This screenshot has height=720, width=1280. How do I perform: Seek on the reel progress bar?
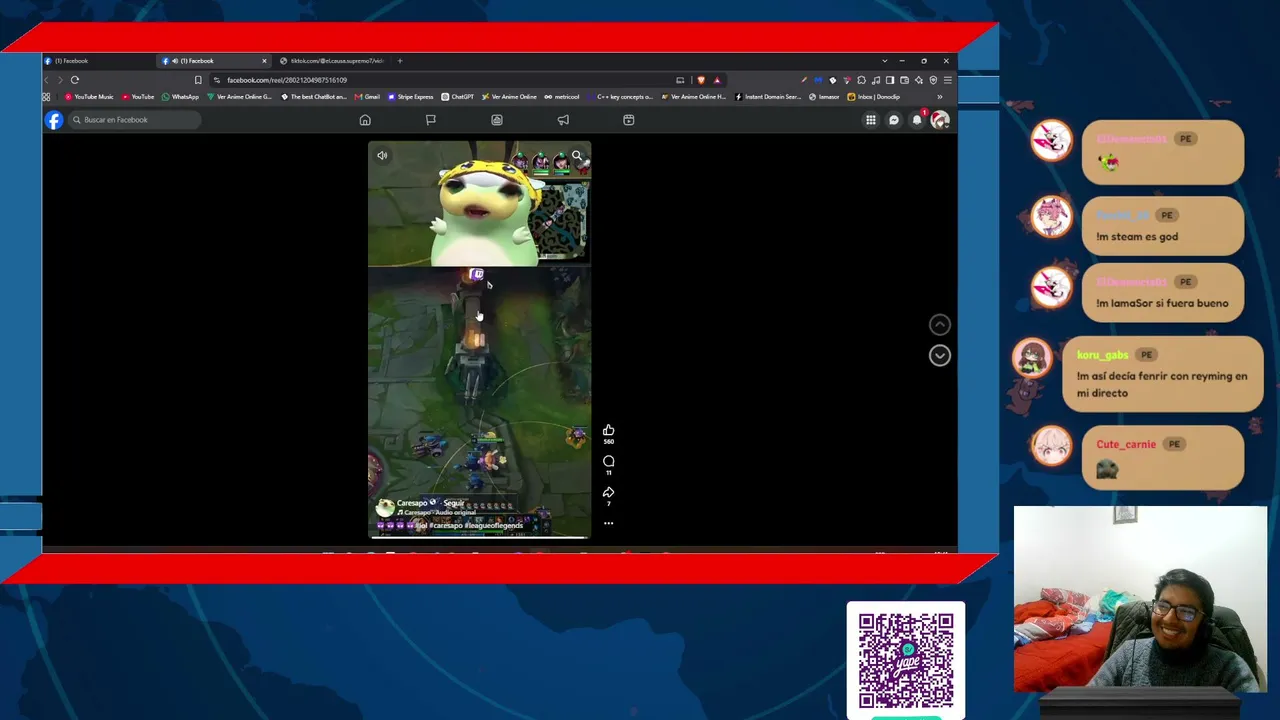coord(479,537)
